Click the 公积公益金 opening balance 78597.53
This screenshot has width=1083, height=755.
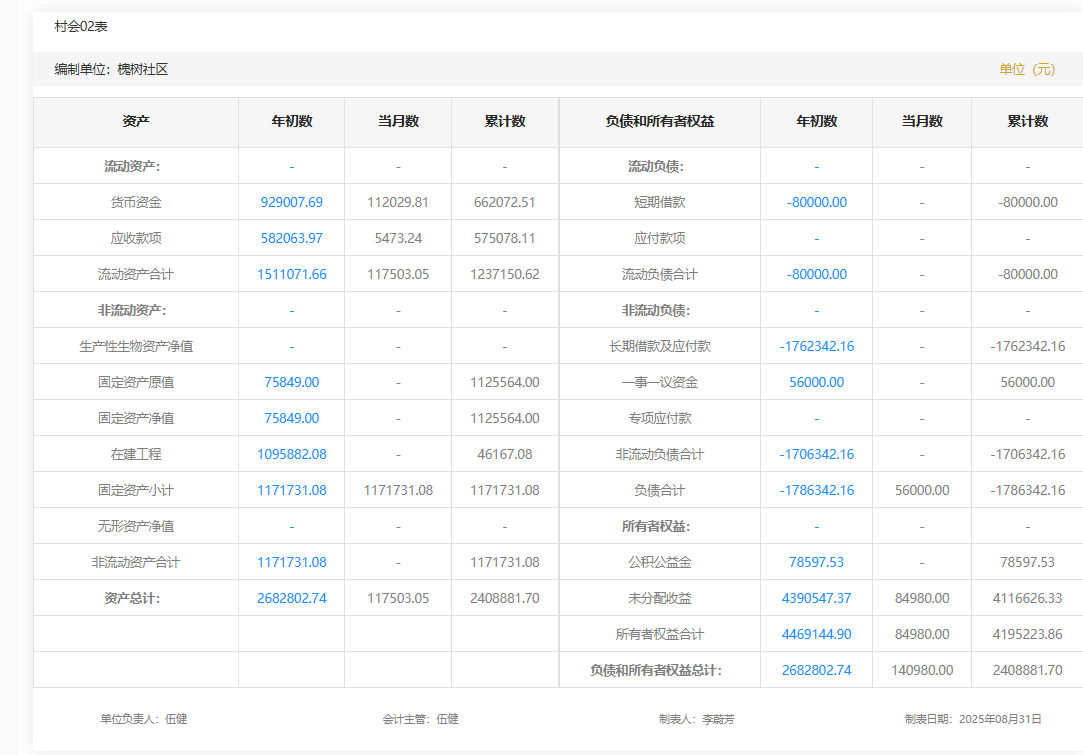(x=816, y=562)
